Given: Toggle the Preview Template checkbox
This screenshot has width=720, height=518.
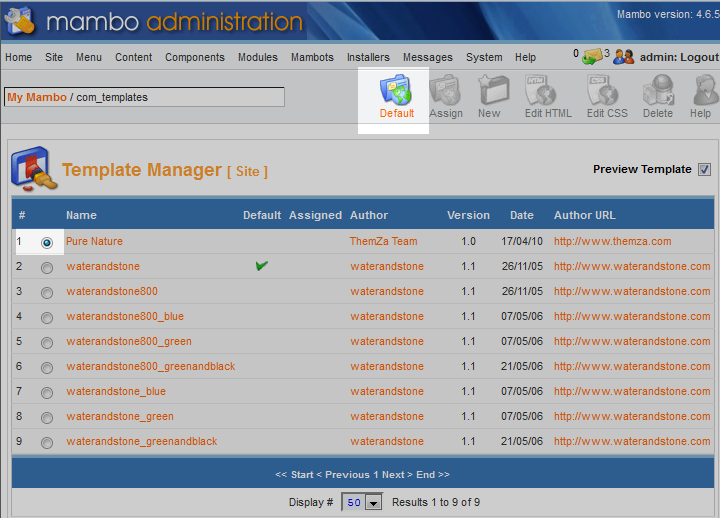Looking at the screenshot, I should click(704, 169).
